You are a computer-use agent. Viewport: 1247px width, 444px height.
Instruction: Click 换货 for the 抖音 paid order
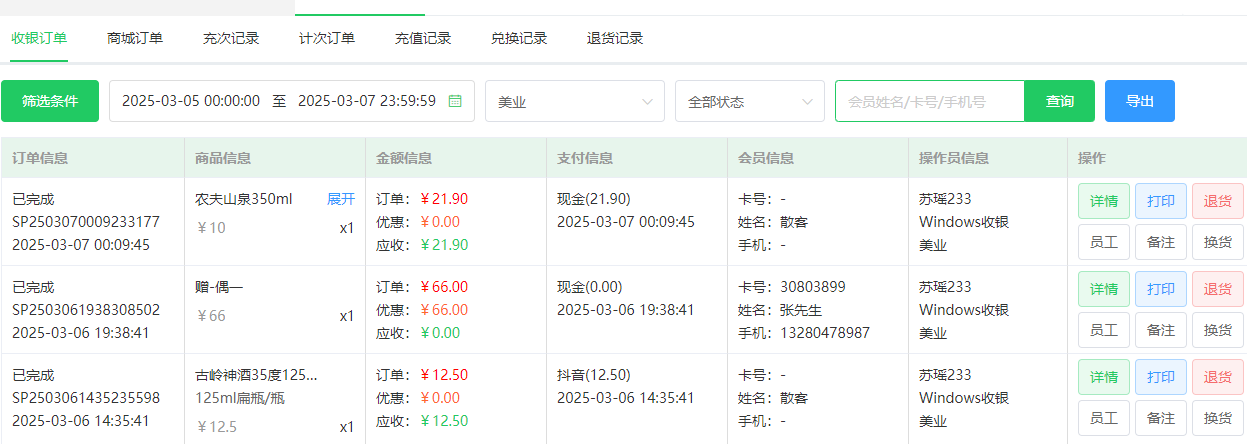pos(1218,418)
